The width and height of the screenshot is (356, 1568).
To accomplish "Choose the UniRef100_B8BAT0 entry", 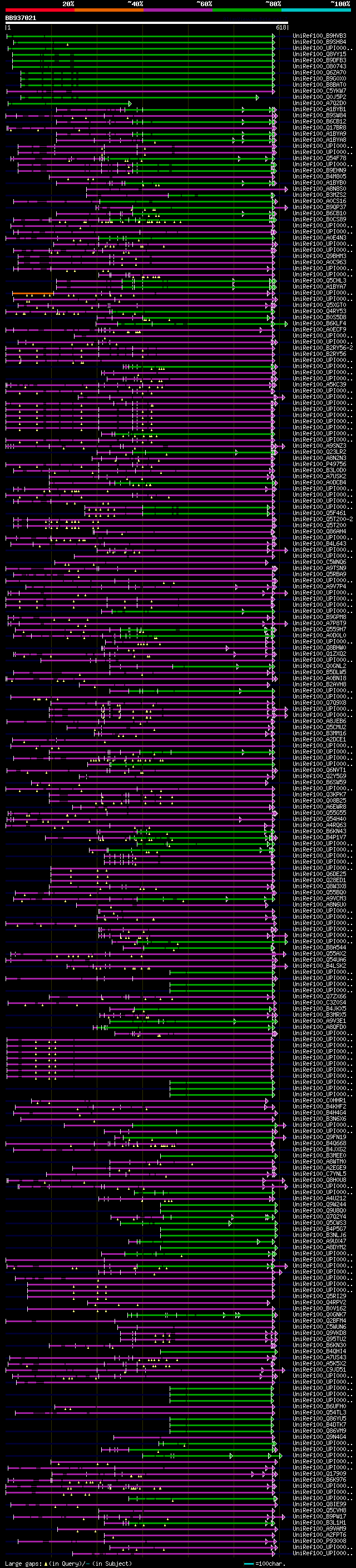I will tap(319, 85).
